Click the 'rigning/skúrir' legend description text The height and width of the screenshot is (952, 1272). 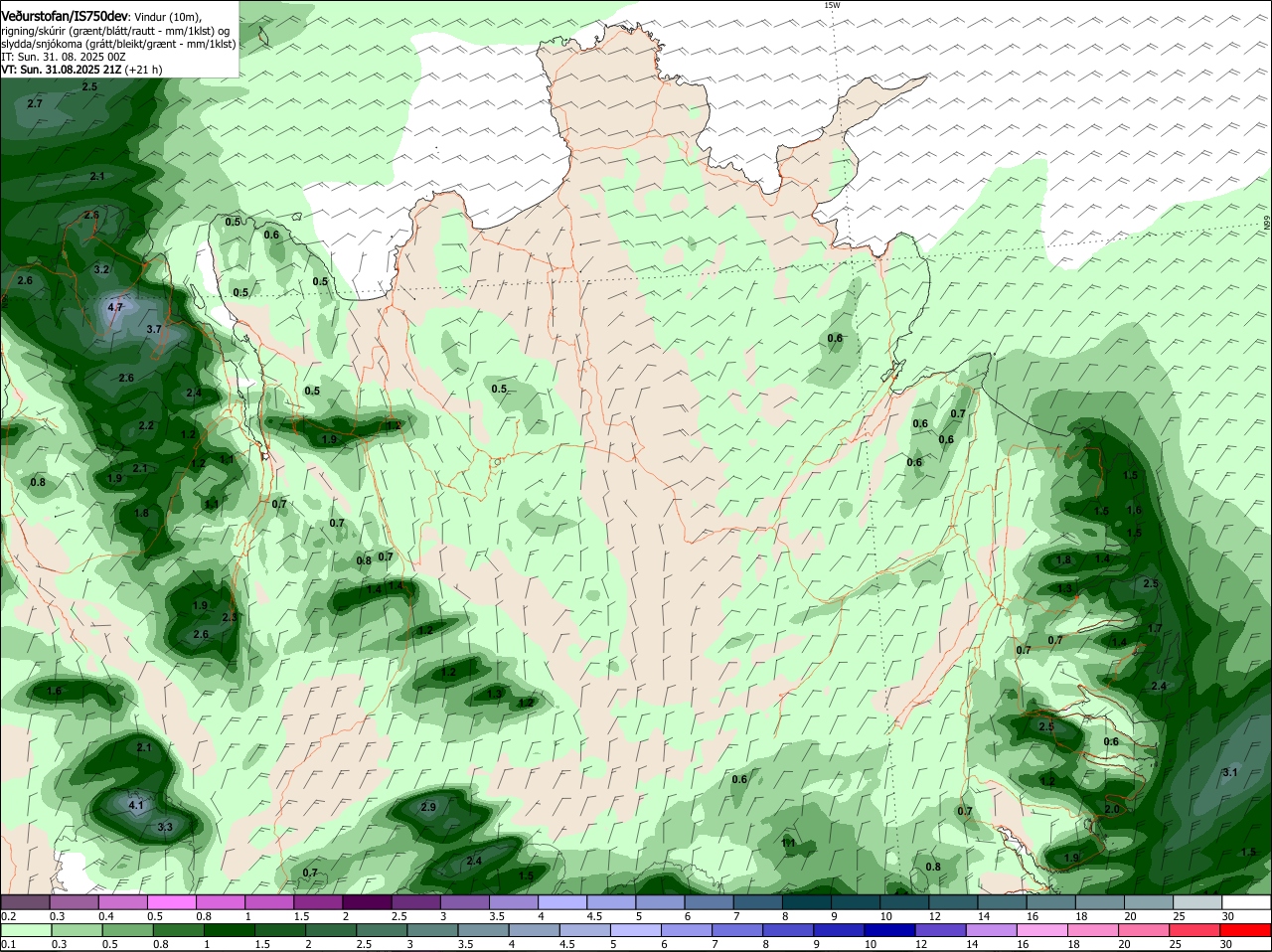35,31
